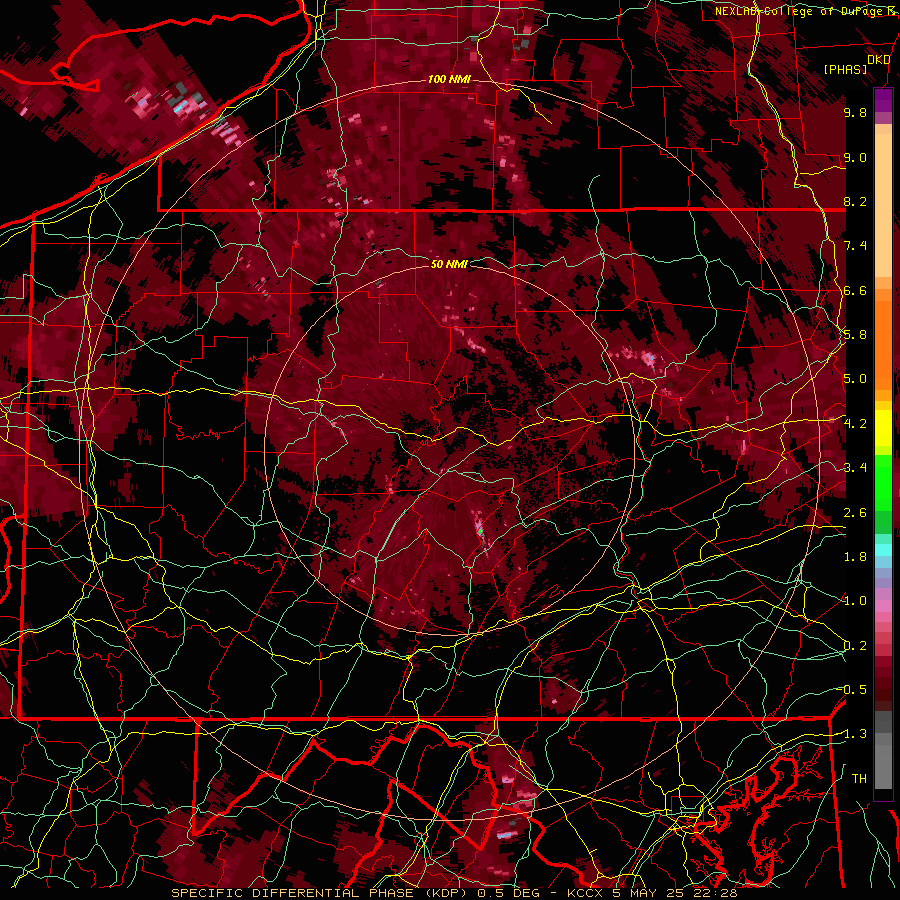900x900 pixels.
Task: Click the 4.2 value on the color scale
Action: (x=855, y=424)
